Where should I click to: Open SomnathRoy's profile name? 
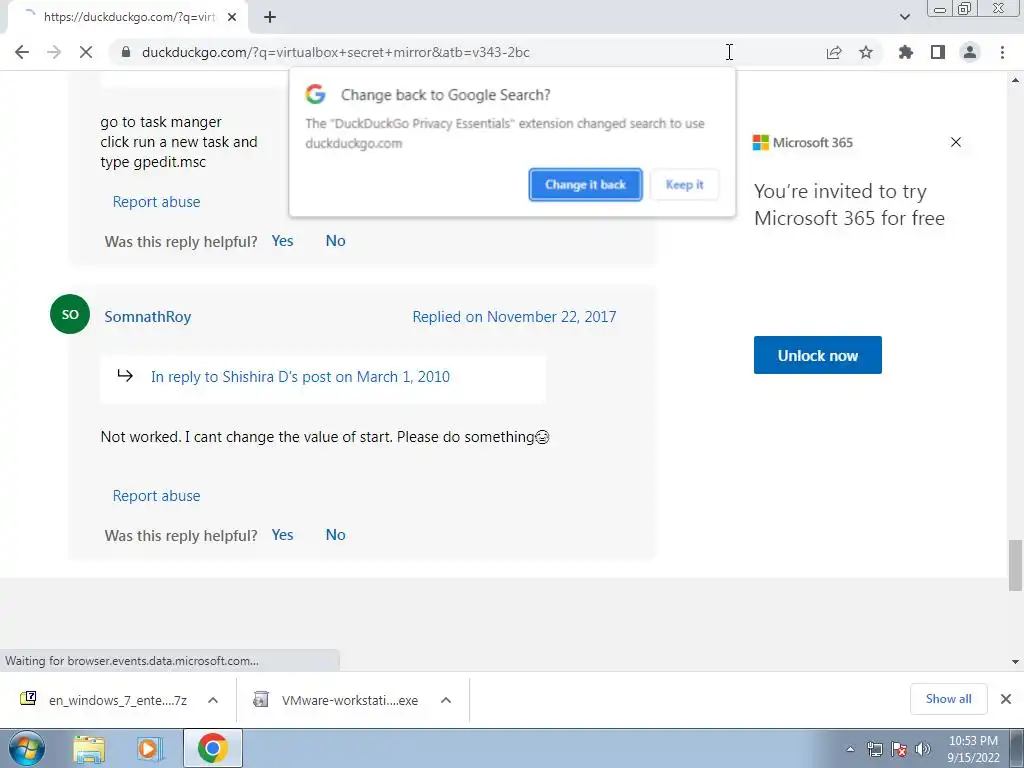[148, 317]
